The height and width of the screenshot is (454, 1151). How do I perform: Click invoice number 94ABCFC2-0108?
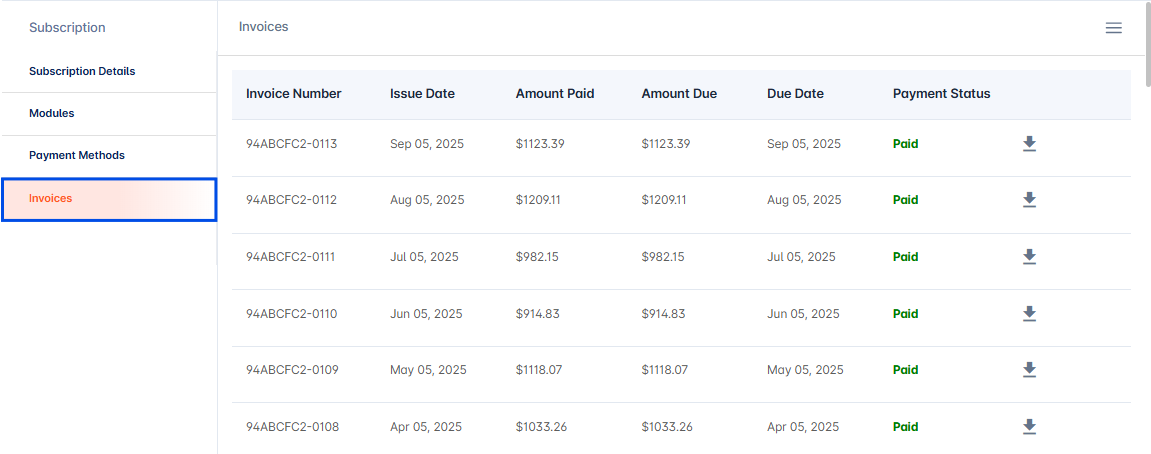click(292, 427)
